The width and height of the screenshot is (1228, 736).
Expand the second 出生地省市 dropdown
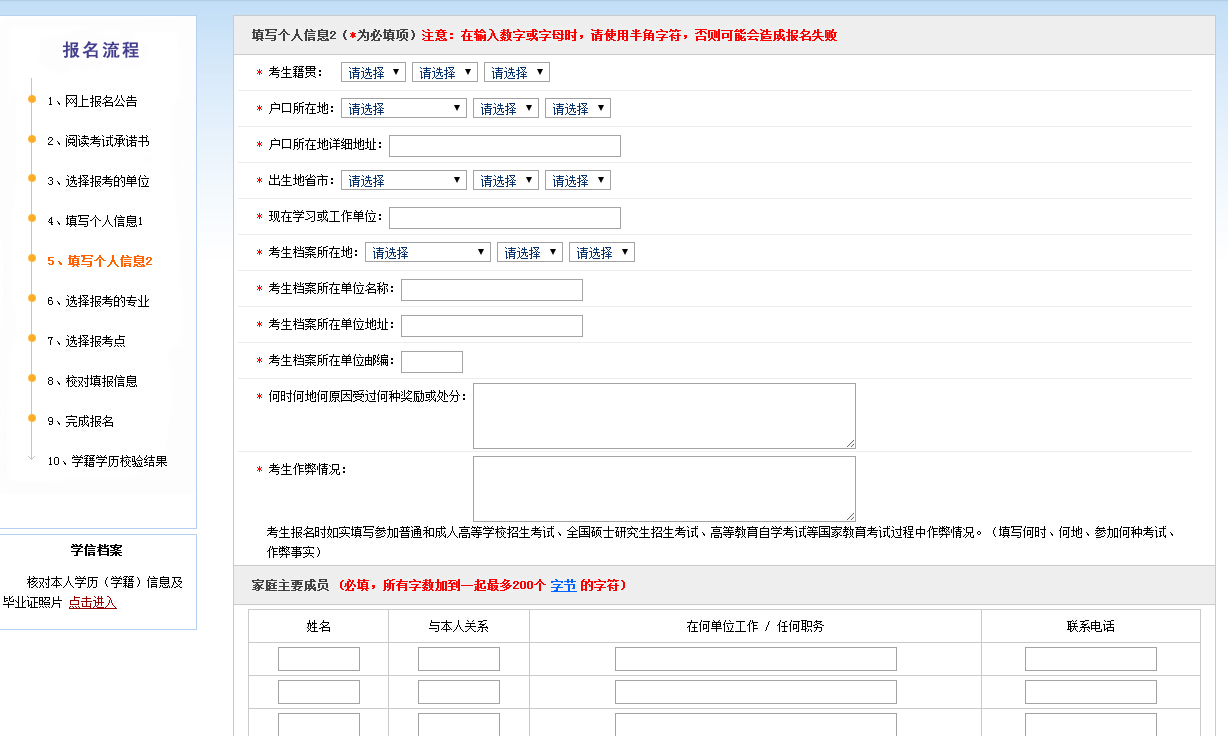505,180
